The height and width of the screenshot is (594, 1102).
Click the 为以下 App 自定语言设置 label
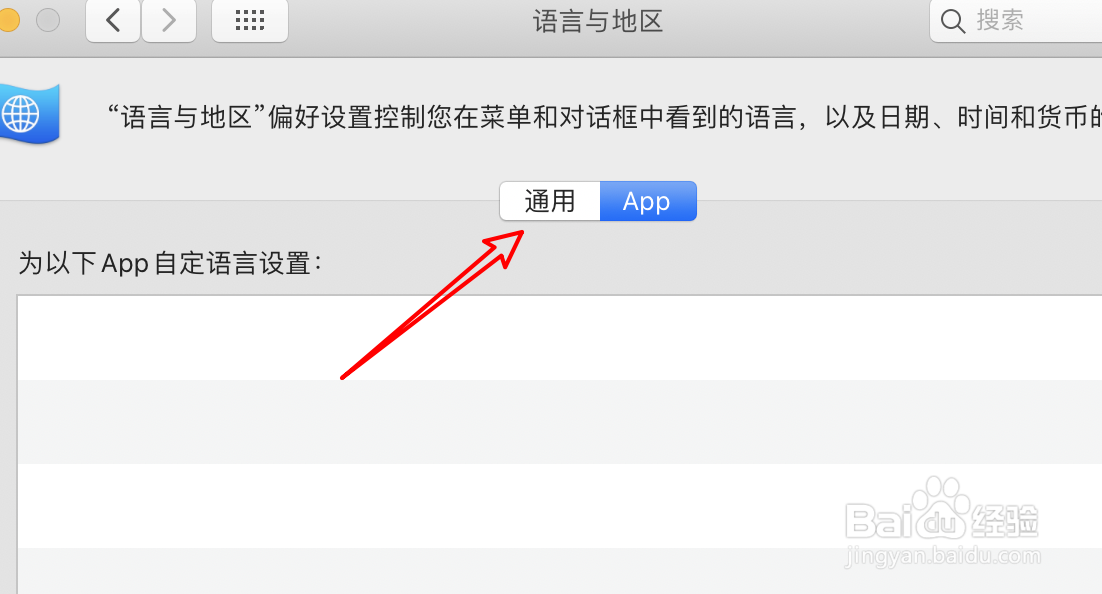tap(170, 264)
